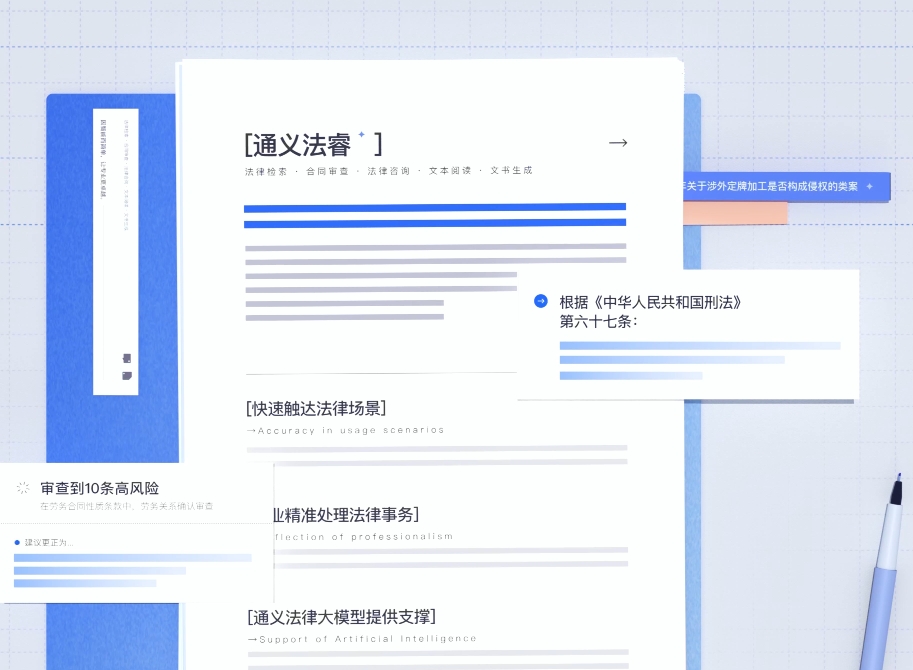This screenshot has height=670, width=913.
Task: Select 法律咨询 in the subtitle row
Action: (389, 171)
